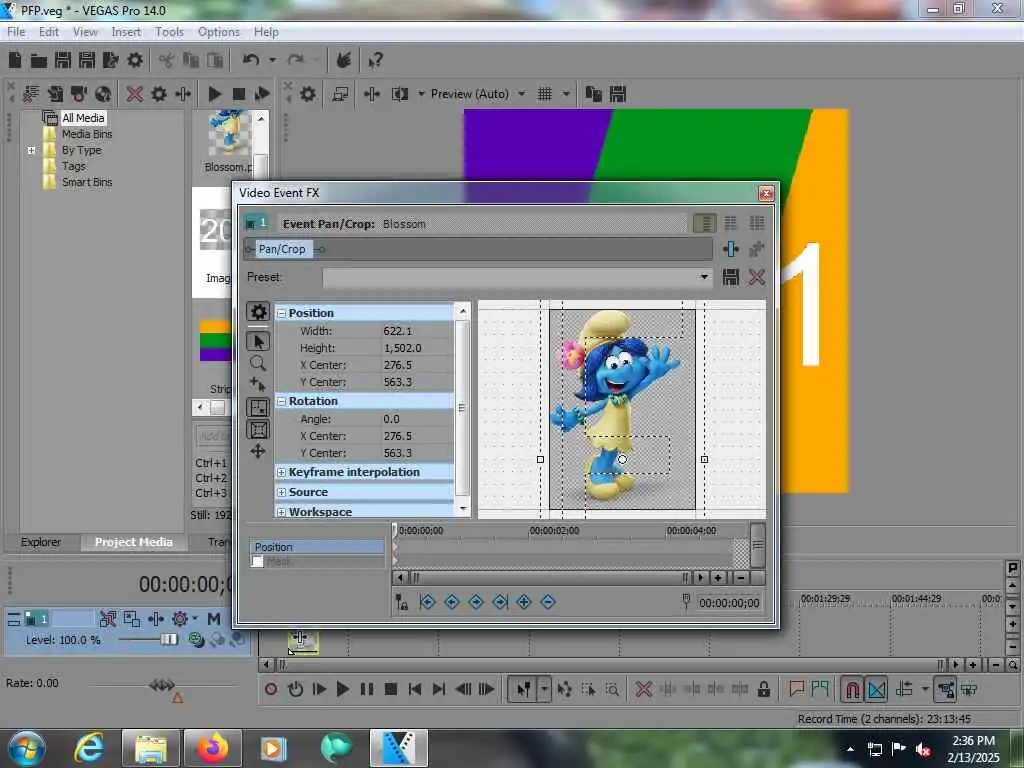1024x768 pixels.
Task: Expand the Source section
Action: pos(281,492)
